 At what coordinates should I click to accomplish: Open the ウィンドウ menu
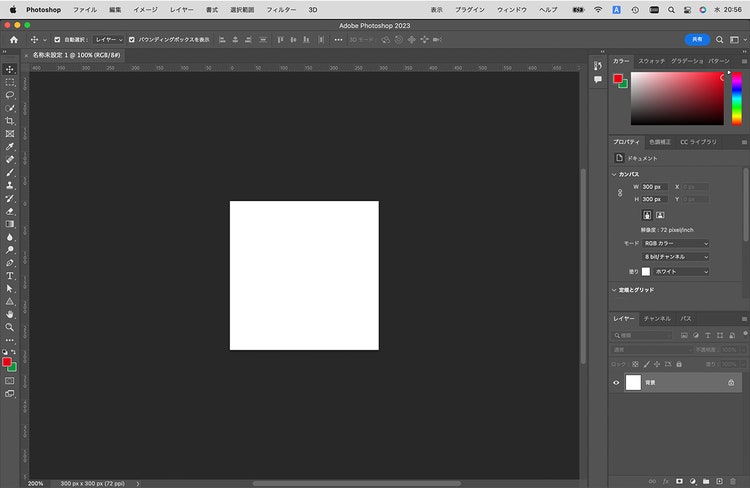[512, 10]
